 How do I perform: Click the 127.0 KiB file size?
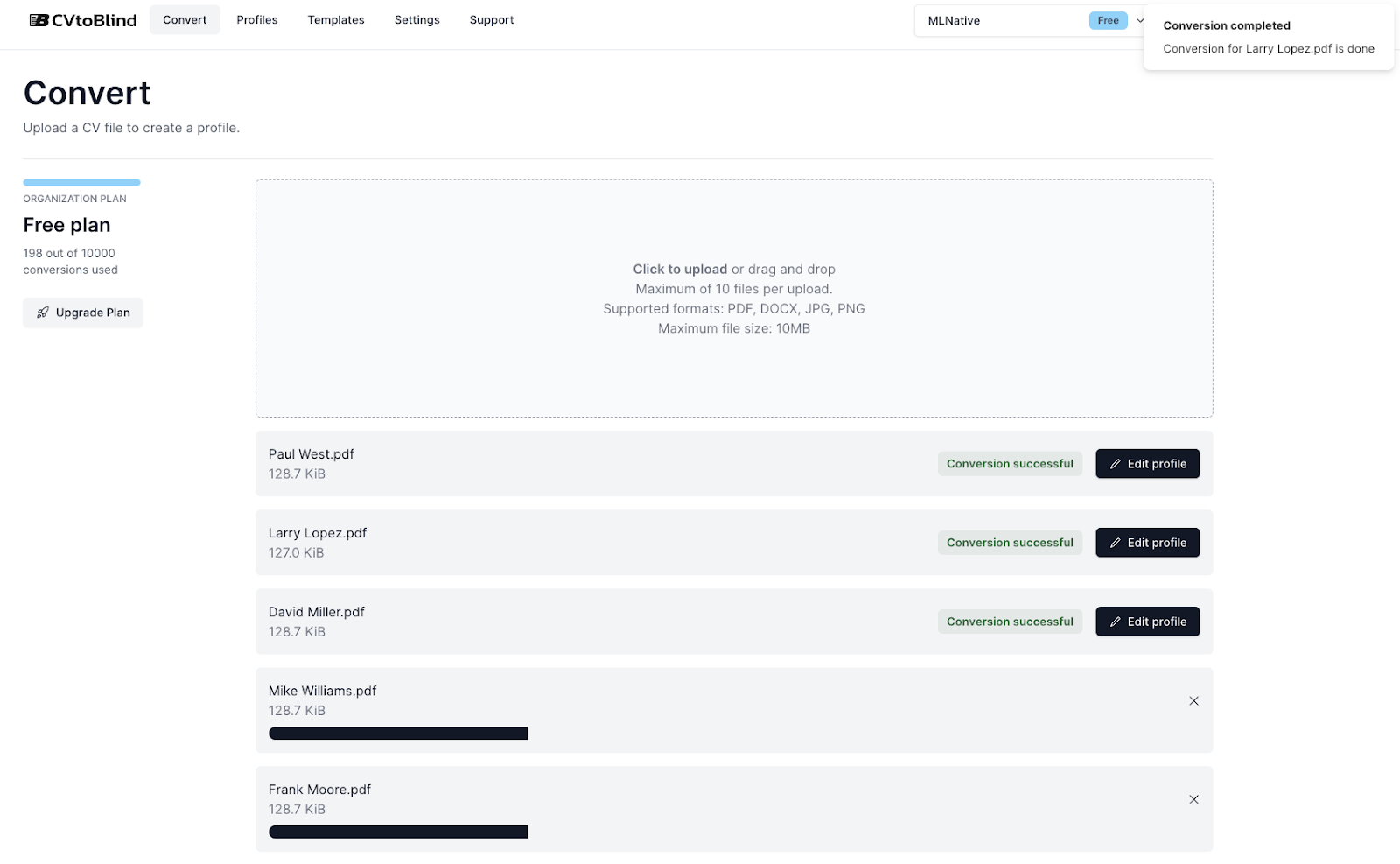(x=296, y=553)
